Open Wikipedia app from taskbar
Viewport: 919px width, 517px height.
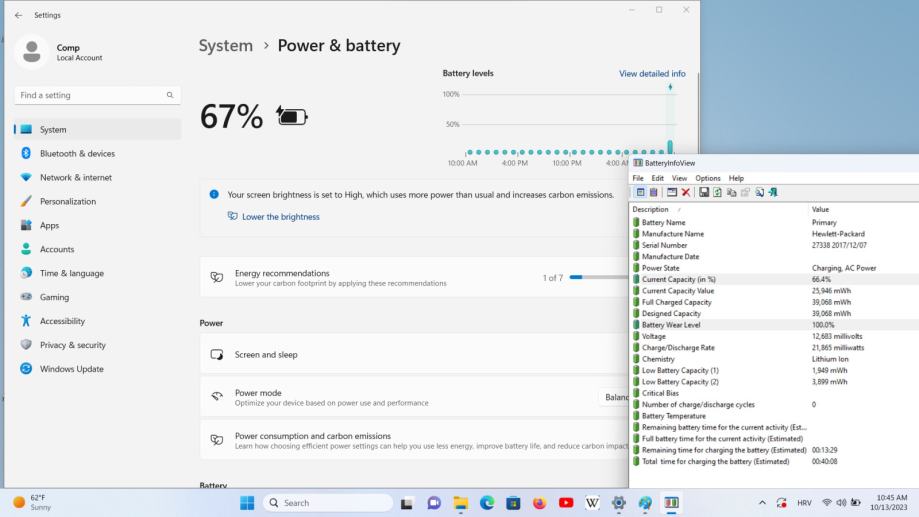pos(592,503)
